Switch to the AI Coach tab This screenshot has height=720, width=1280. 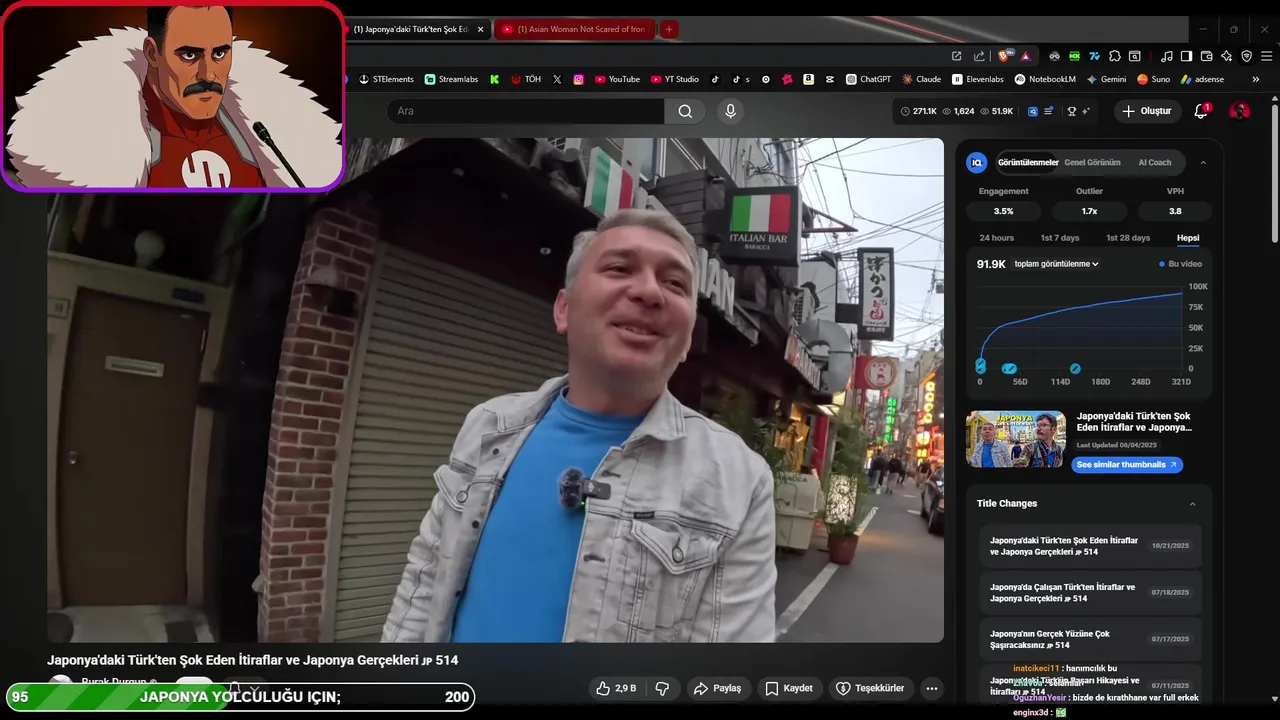click(1155, 162)
